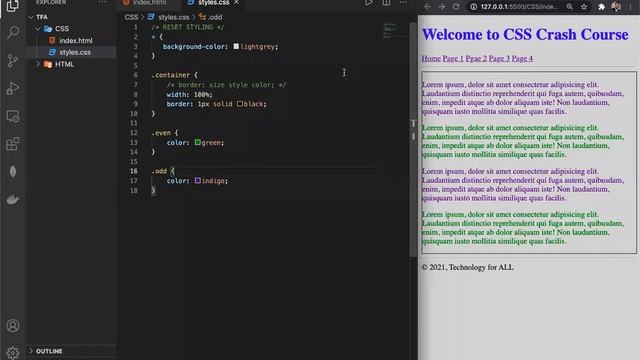
Task: Switch to the index.html editor tab
Action: pyautogui.click(x=149, y=2)
